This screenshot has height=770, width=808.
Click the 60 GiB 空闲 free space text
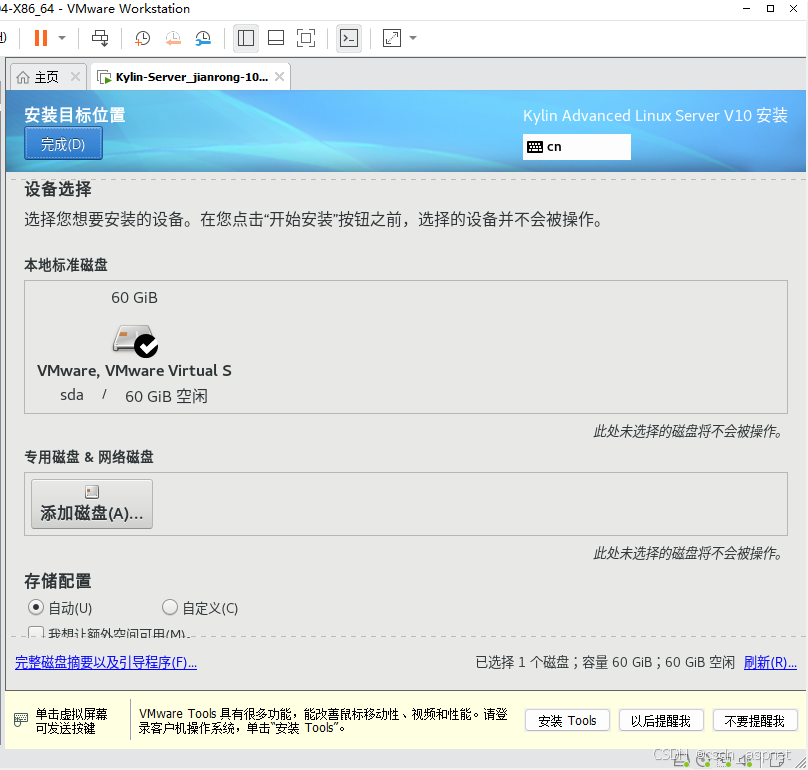pyautogui.click(x=166, y=396)
